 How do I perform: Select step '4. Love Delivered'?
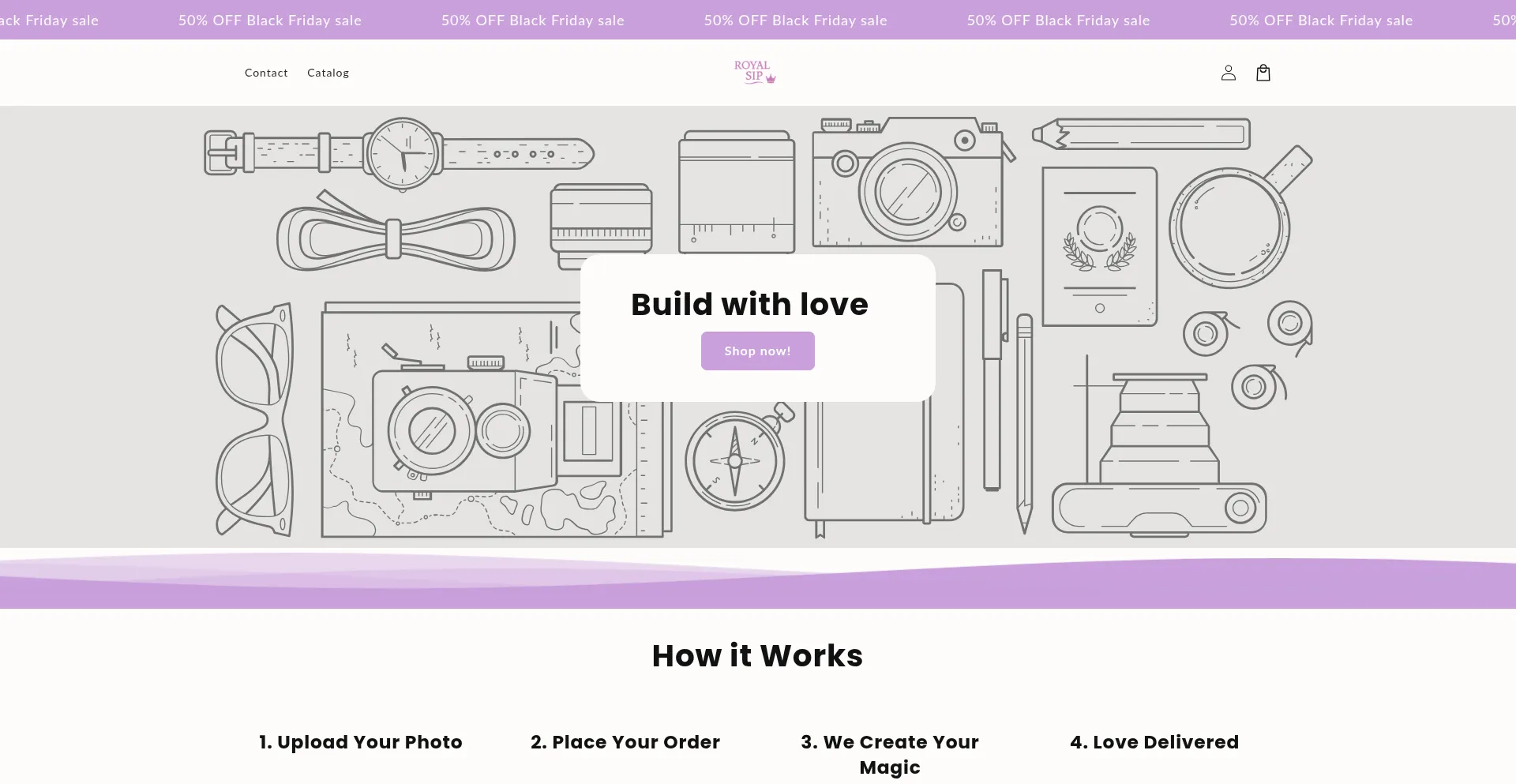pyautogui.click(x=1154, y=742)
